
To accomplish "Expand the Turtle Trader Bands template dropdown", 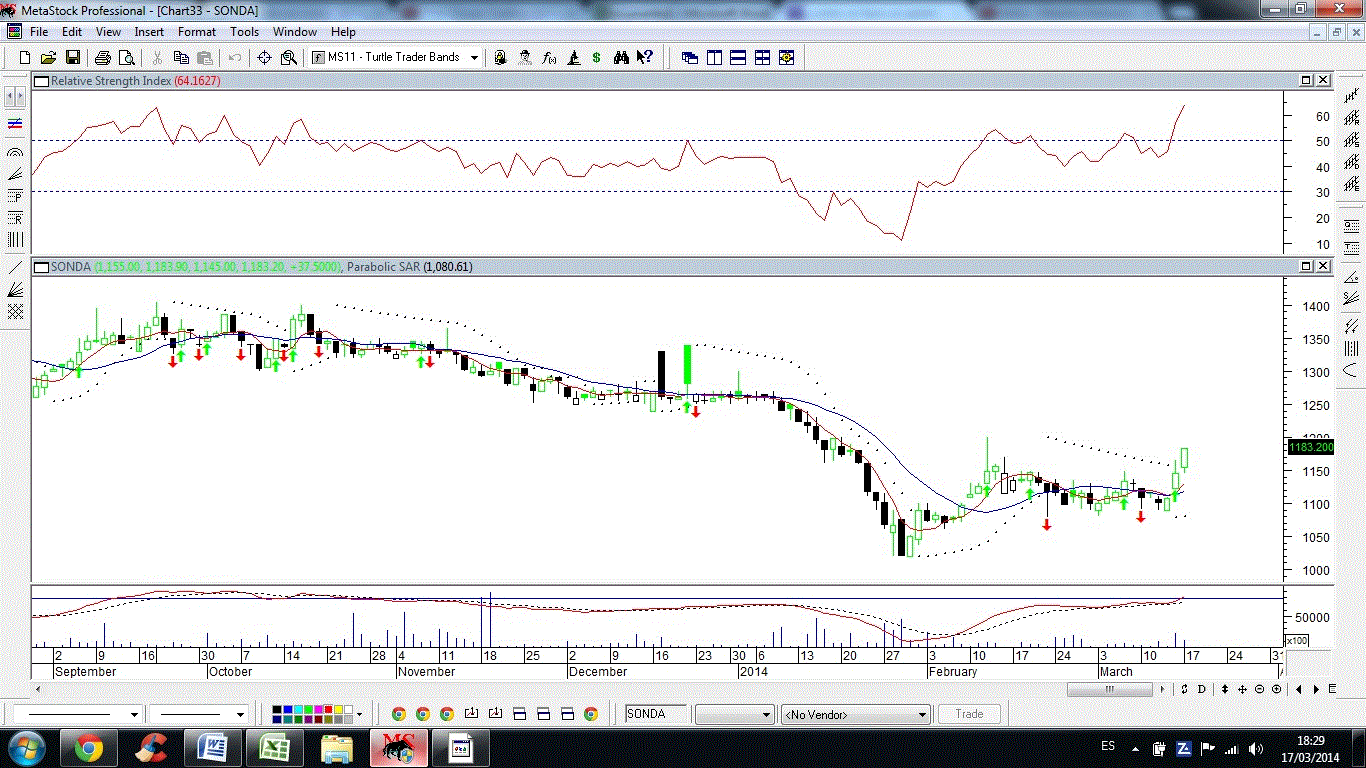I will (x=474, y=58).
